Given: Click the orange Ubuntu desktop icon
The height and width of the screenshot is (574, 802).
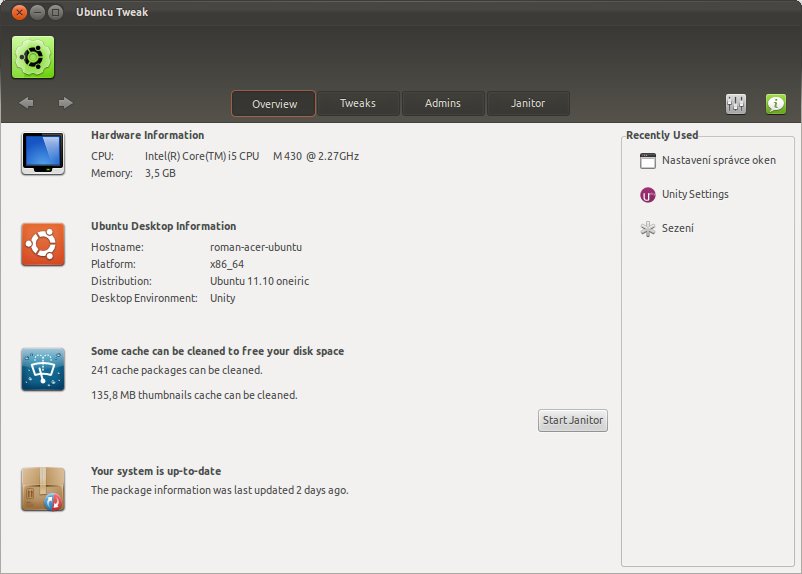Looking at the screenshot, I should 43,244.
